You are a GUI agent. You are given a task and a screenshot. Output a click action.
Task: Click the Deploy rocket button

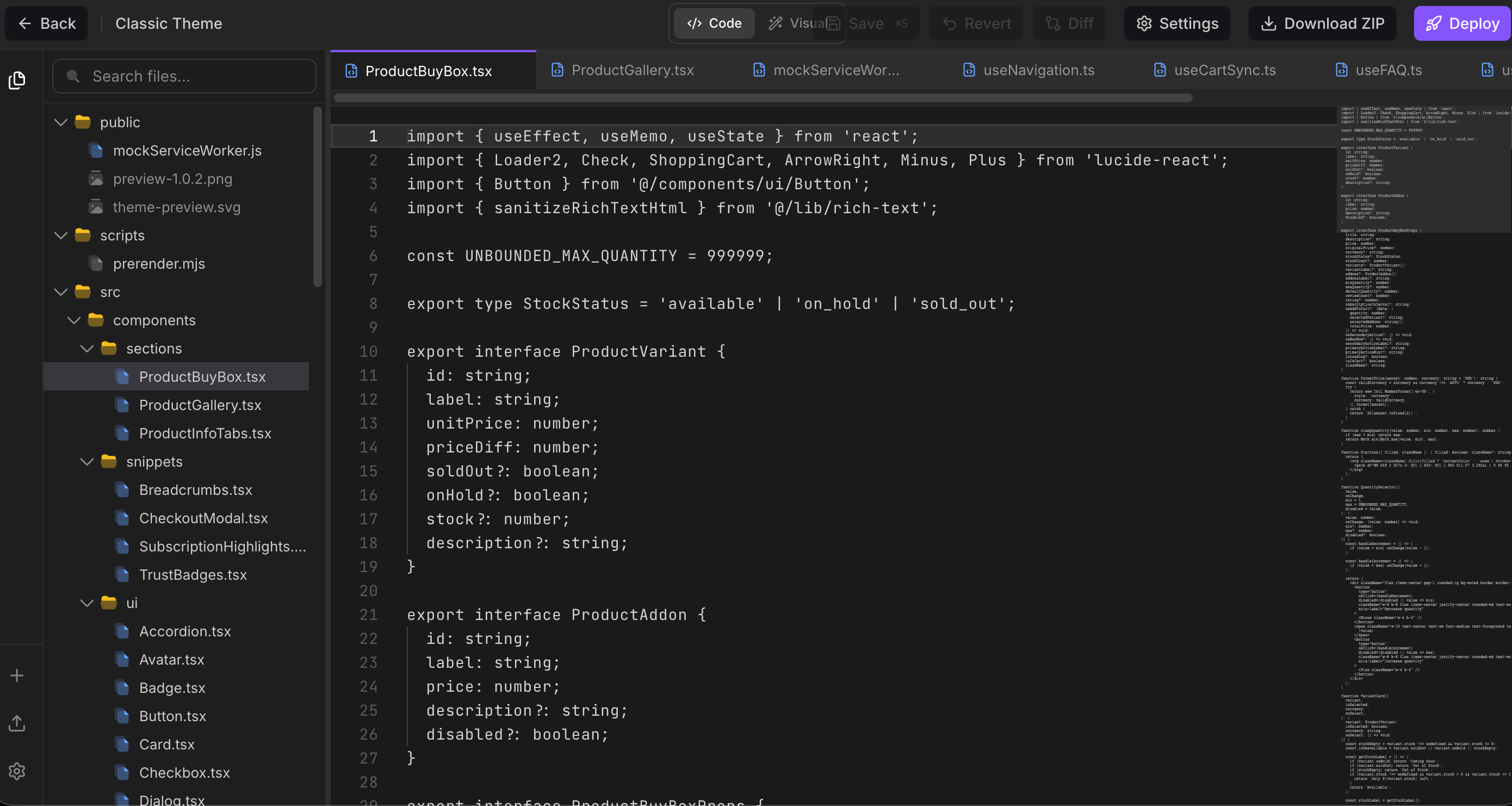click(x=1462, y=23)
